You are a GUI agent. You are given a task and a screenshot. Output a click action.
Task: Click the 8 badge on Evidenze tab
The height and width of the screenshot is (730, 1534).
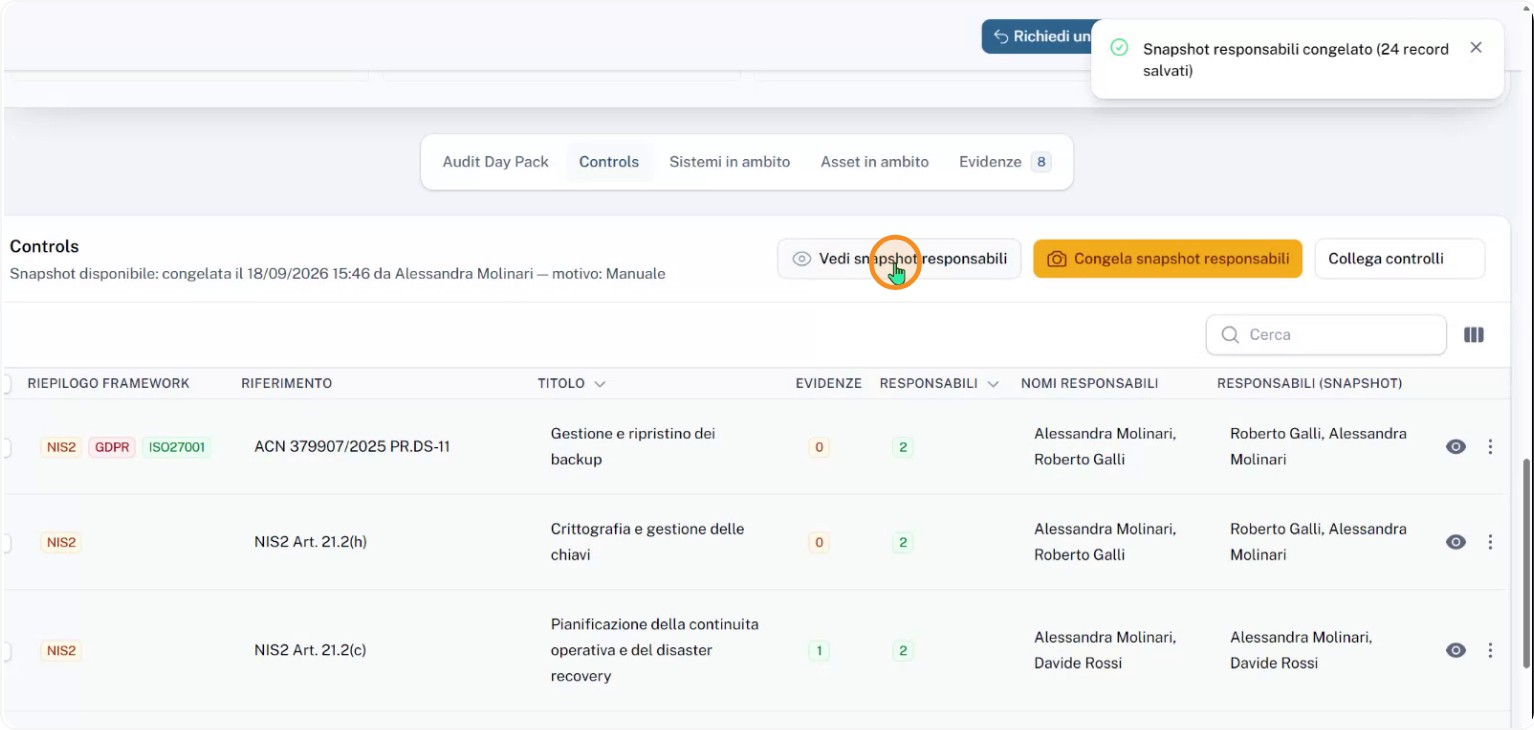click(x=1041, y=162)
